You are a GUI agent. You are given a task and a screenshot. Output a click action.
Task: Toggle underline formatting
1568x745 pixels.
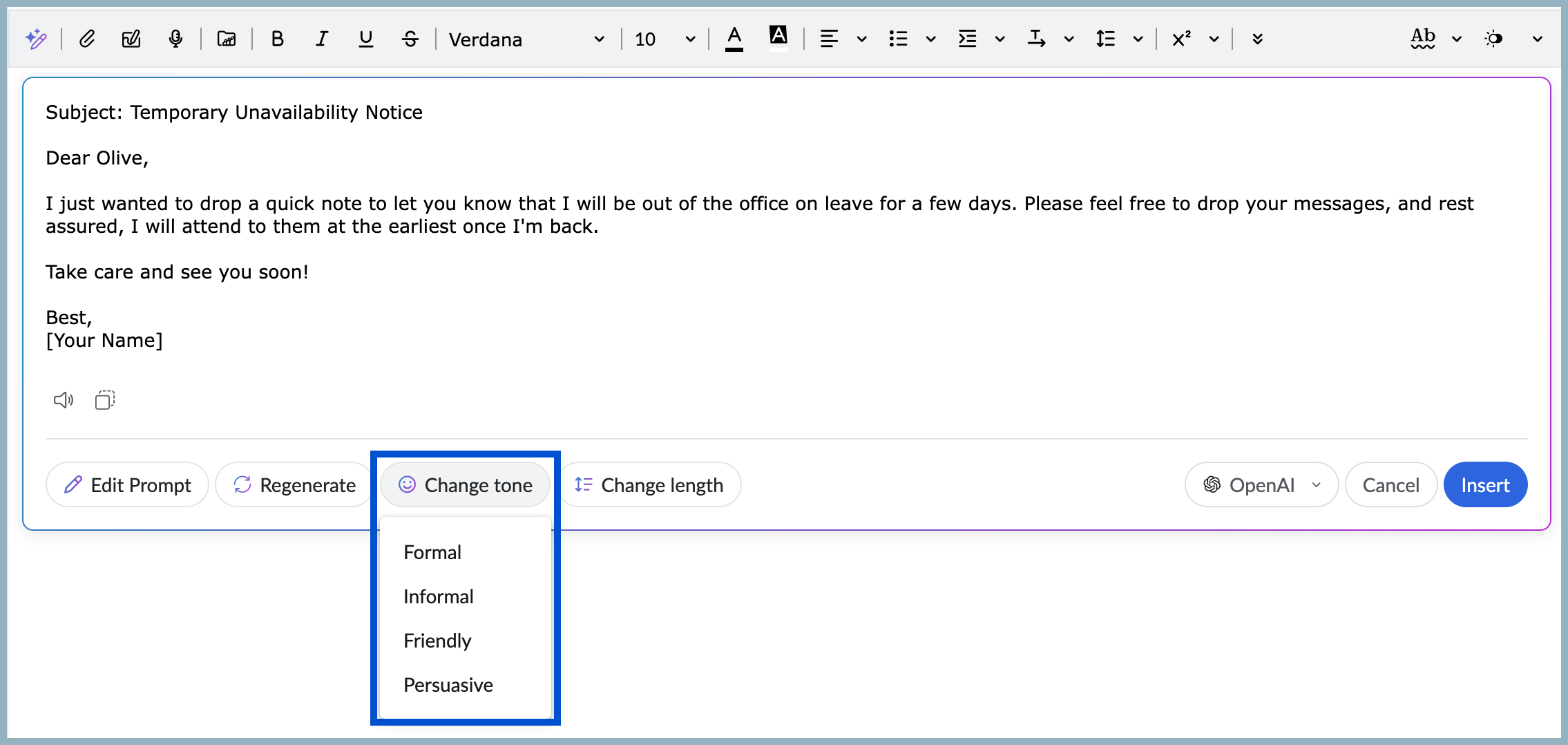click(365, 39)
